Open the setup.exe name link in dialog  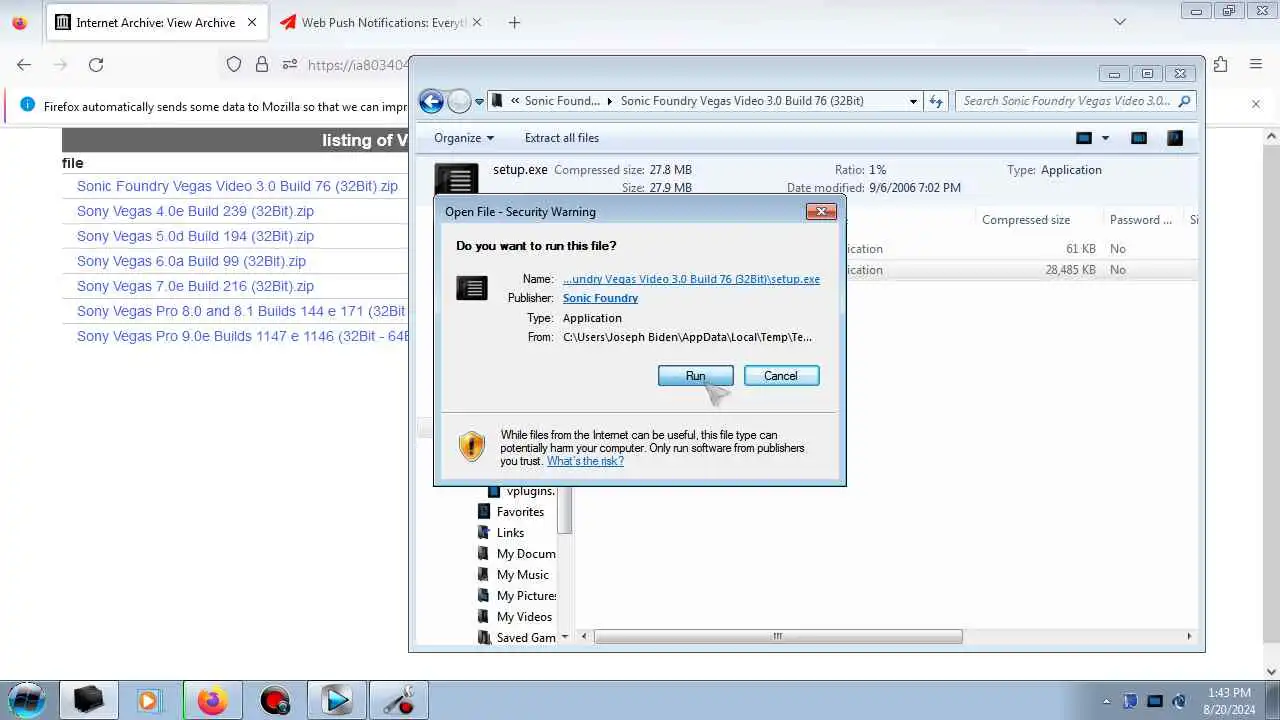click(x=691, y=279)
